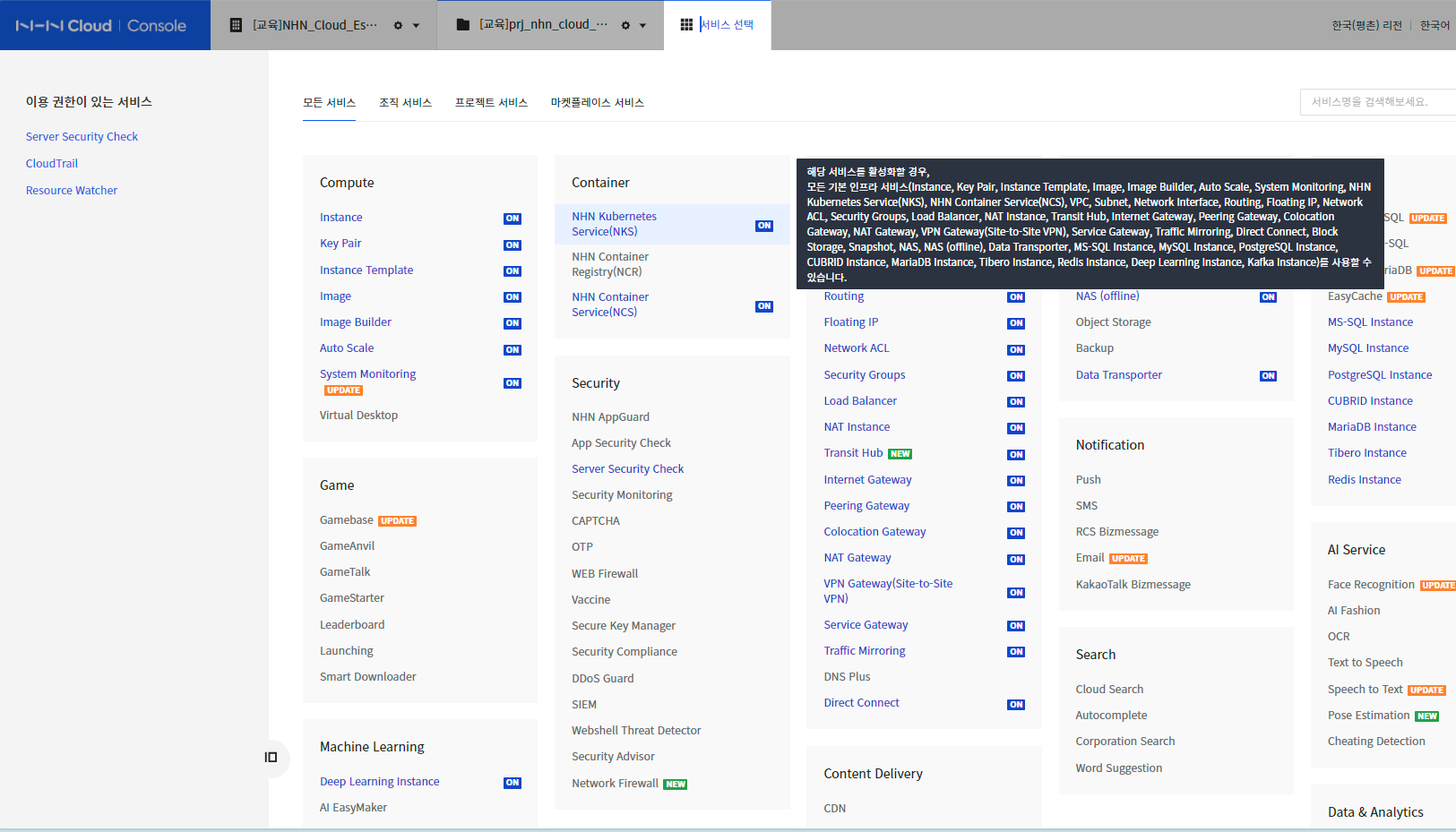Open the Direct Connect service
The height and width of the screenshot is (832, 1456).
[862, 703]
